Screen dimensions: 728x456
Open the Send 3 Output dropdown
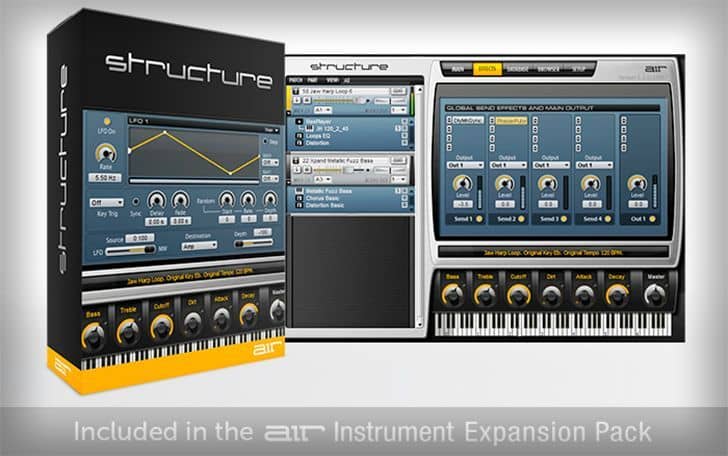(551, 165)
